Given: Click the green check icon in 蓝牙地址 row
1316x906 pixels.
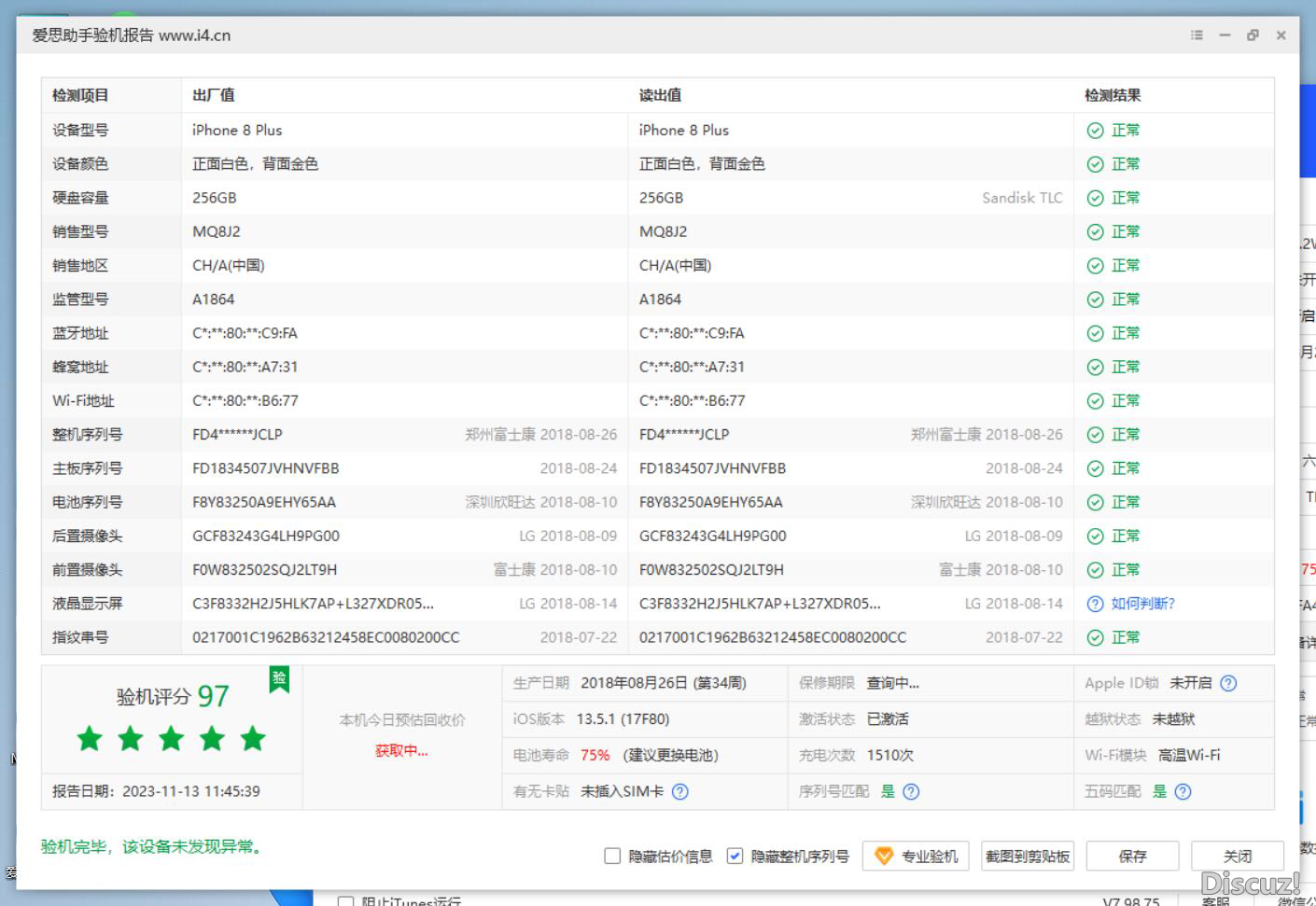Looking at the screenshot, I should click(1096, 333).
